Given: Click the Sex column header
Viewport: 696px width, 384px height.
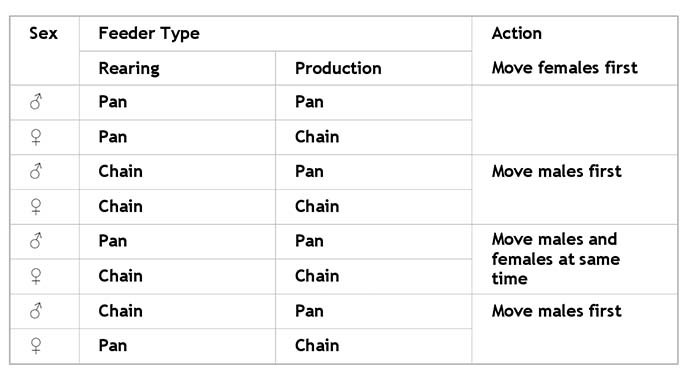Looking at the screenshot, I should pos(44,33).
